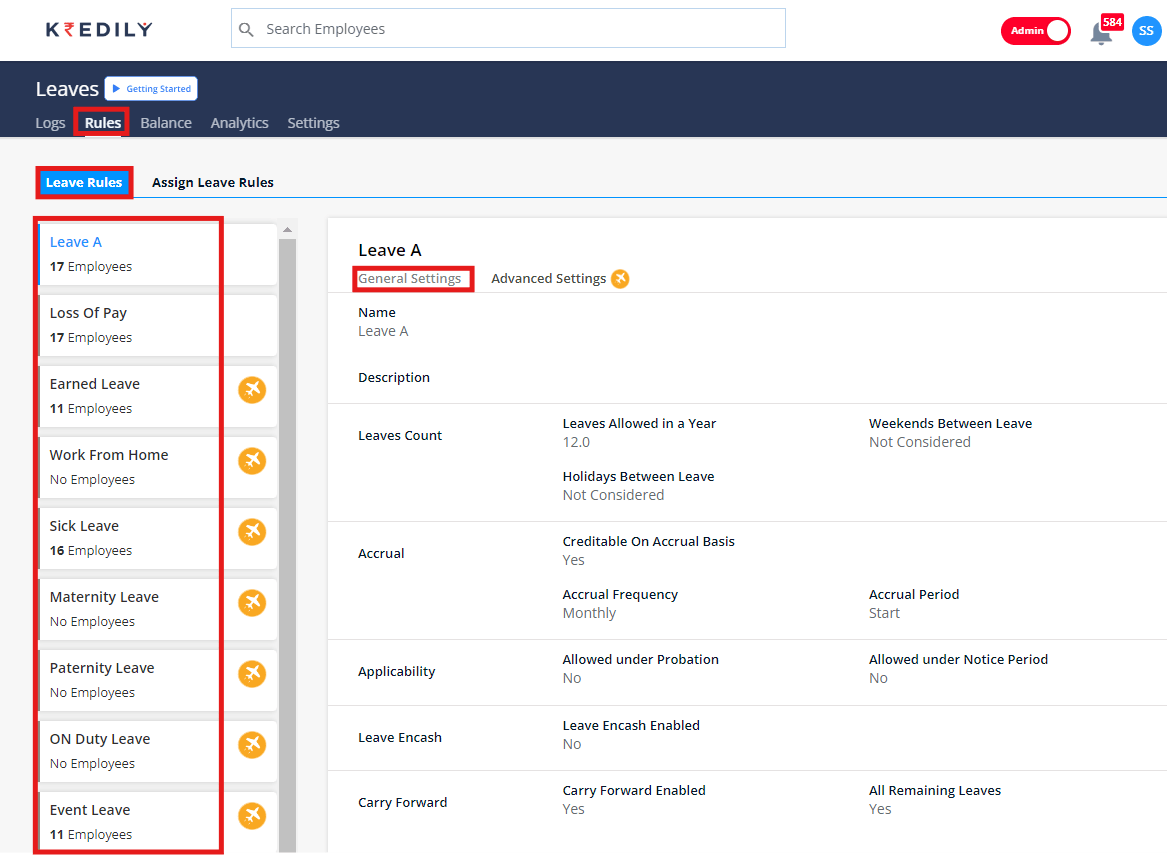This screenshot has width=1167, height=855.
Task: Click the airplane icon beside Sick Leave
Action: (x=252, y=532)
